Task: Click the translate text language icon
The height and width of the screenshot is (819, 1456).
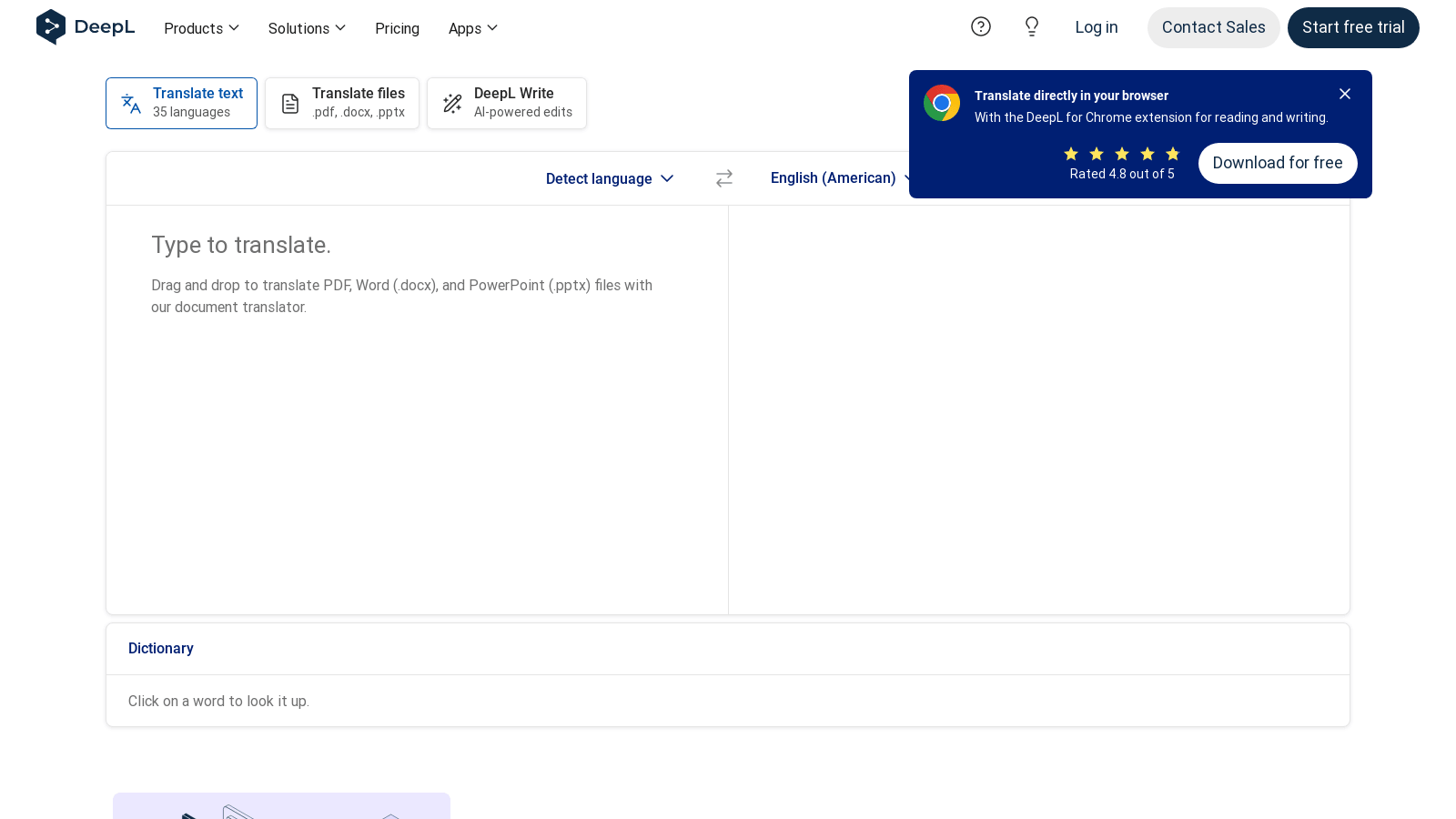Action: (131, 104)
